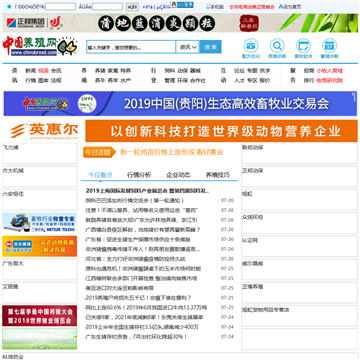Click the 联邦动保 sponsor box
360x360 pixels.
click(x=299, y=153)
